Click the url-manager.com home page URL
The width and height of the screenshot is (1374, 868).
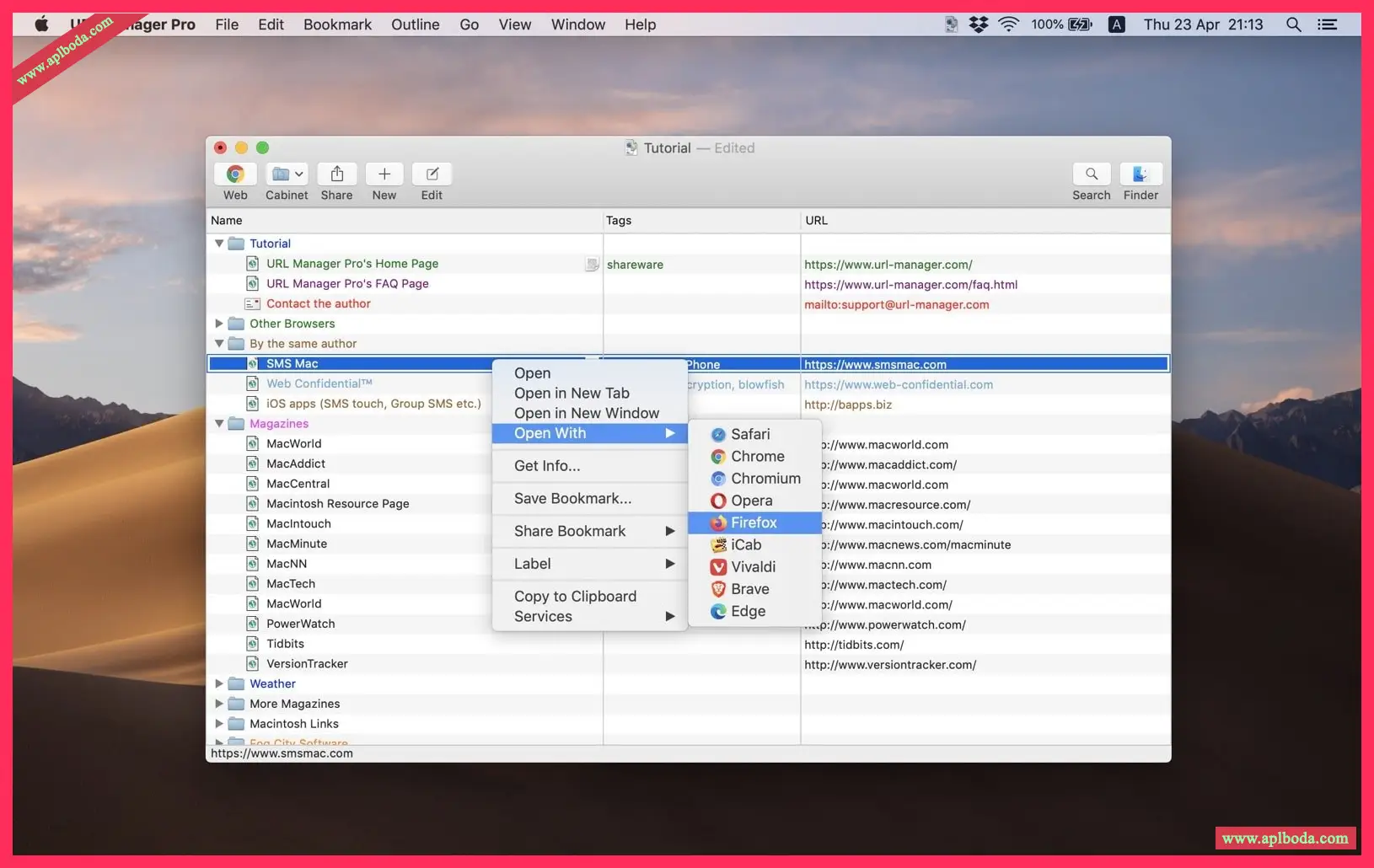tap(888, 265)
